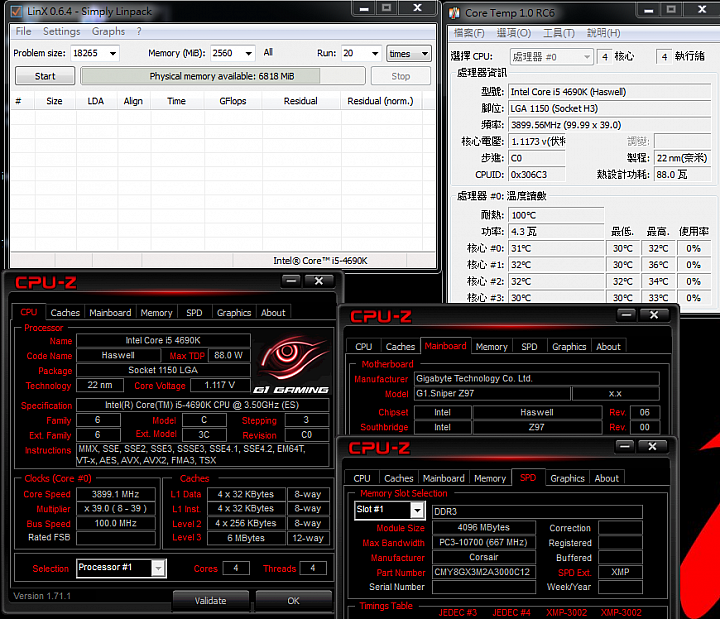Click the OK button in CPU-Z
720x619 pixels.
click(x=293, y=601)
